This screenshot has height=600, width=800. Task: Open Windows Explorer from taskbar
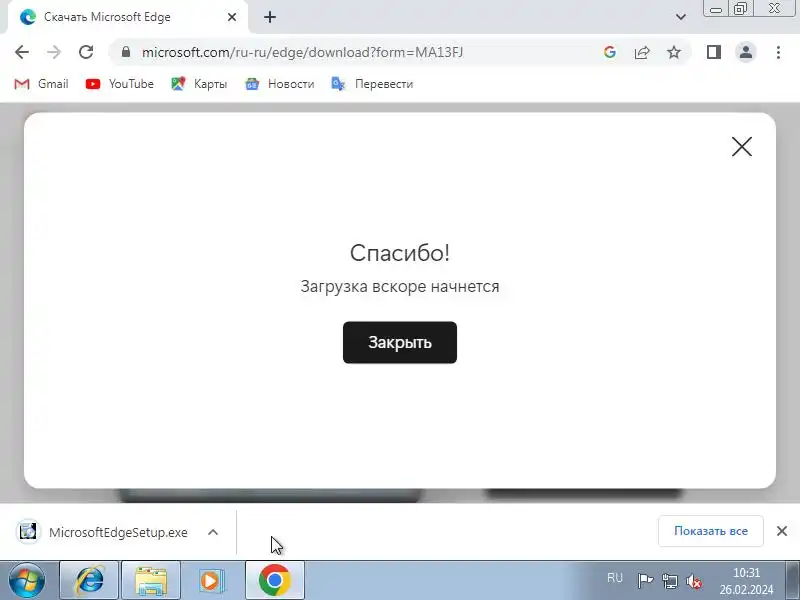(151, 580)
